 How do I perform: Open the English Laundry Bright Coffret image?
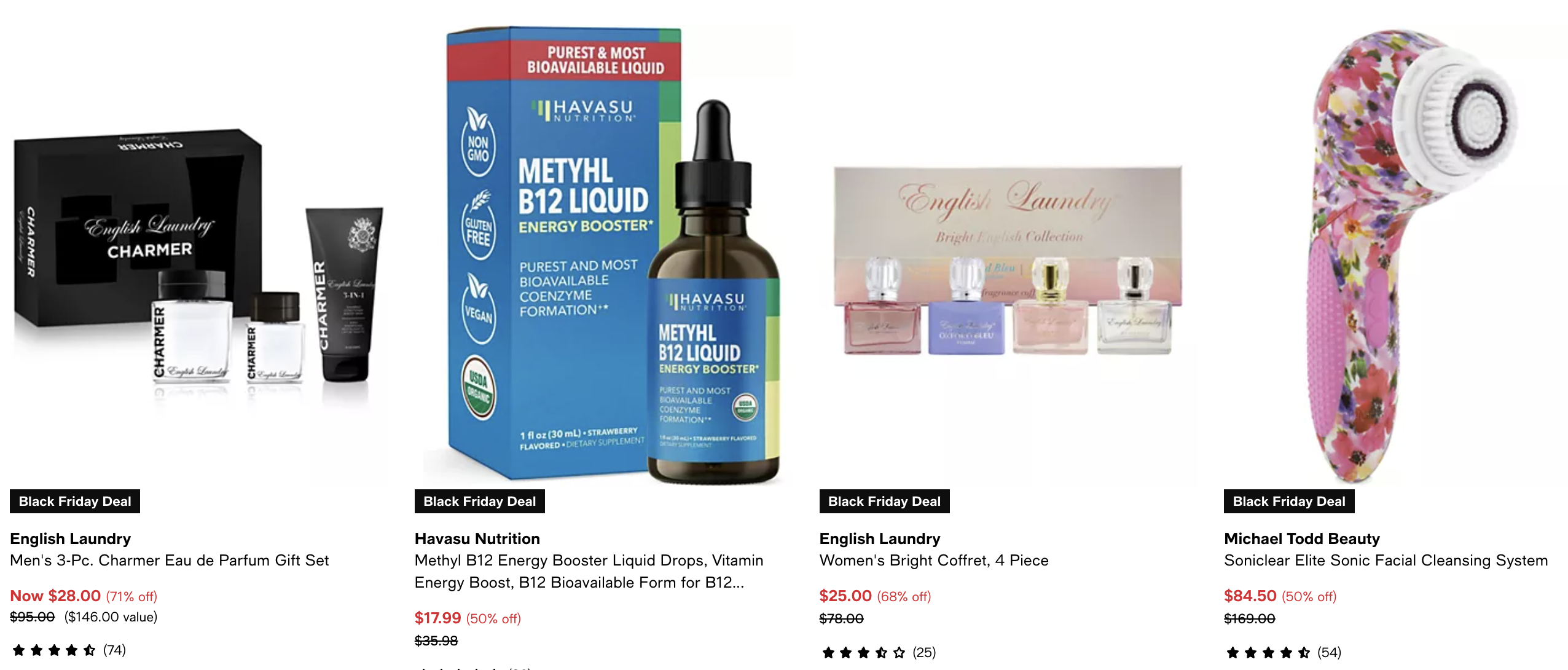[x=1008, y=261]
